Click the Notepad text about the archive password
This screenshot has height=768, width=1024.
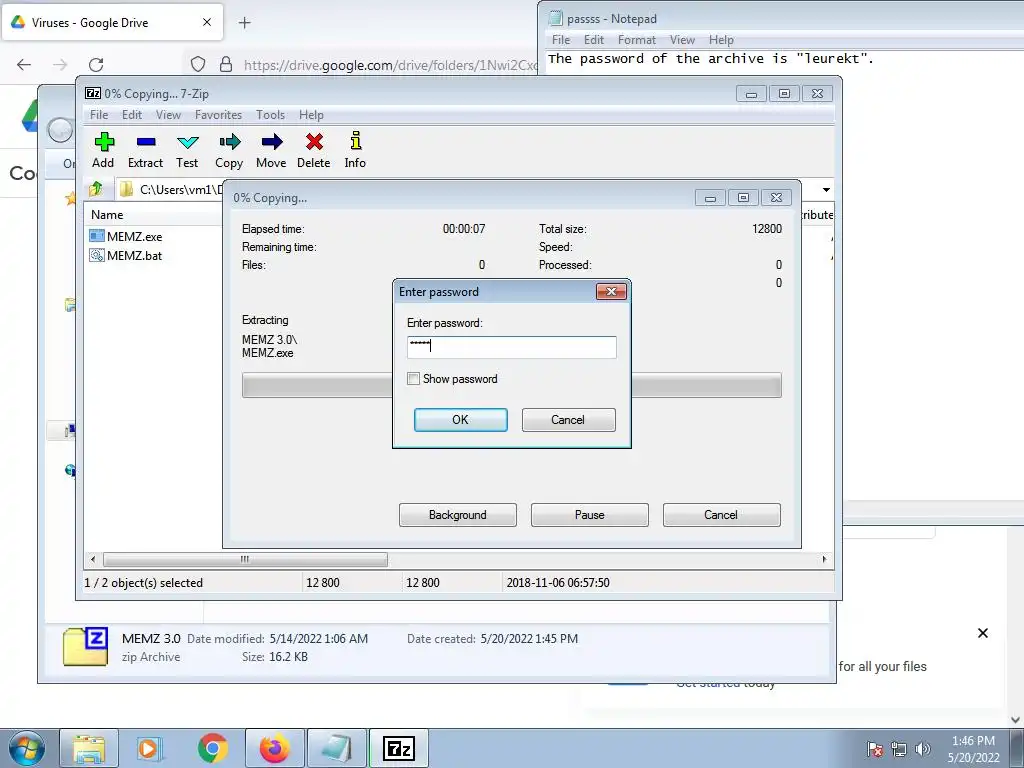(711, 59)
